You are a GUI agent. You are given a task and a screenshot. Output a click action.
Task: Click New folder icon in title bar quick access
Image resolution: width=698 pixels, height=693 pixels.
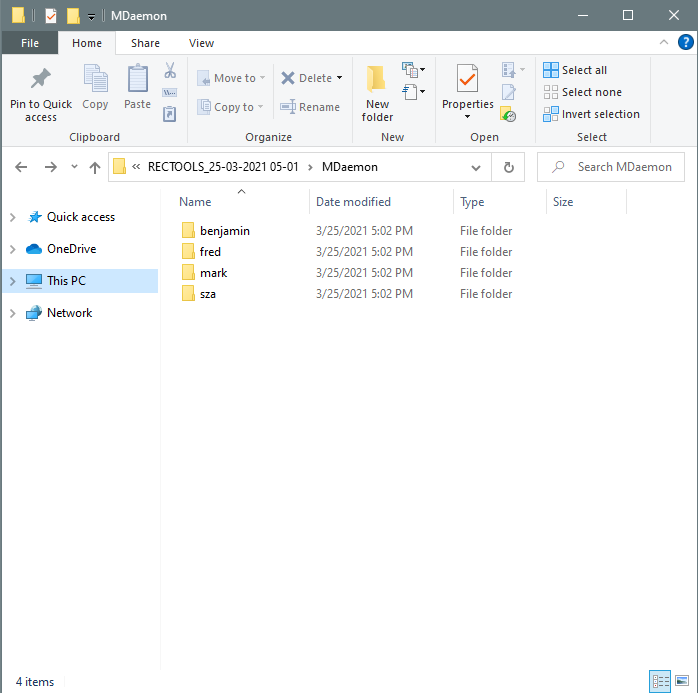pos(73,16)
